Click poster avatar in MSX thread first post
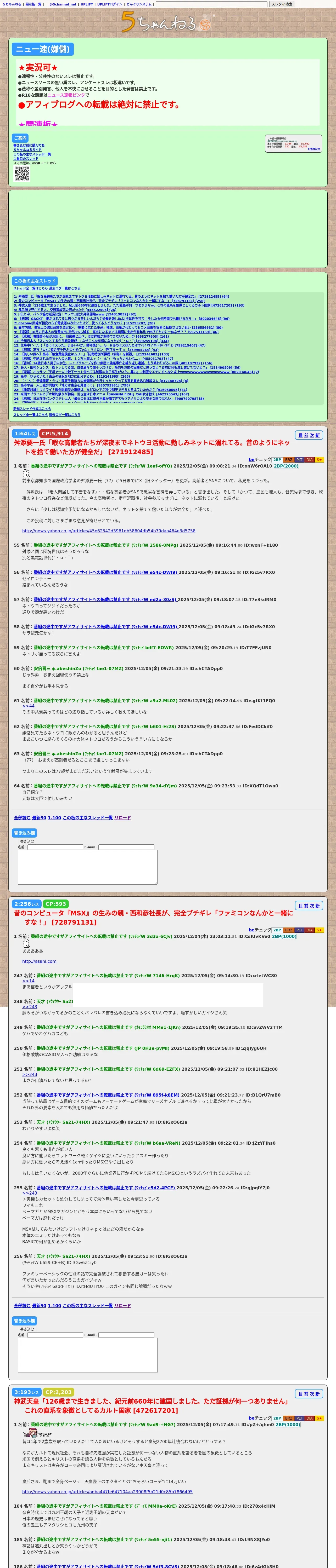336x1568 pixels. 26,943
